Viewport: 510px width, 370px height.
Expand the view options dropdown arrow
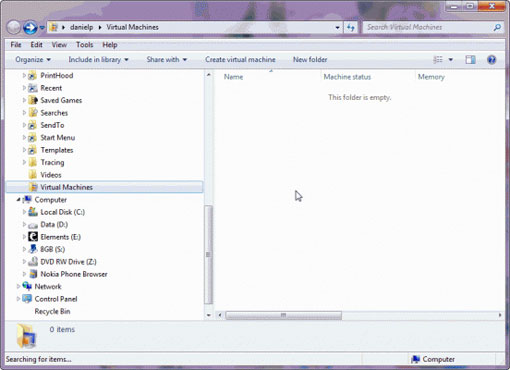coord(451,60)
